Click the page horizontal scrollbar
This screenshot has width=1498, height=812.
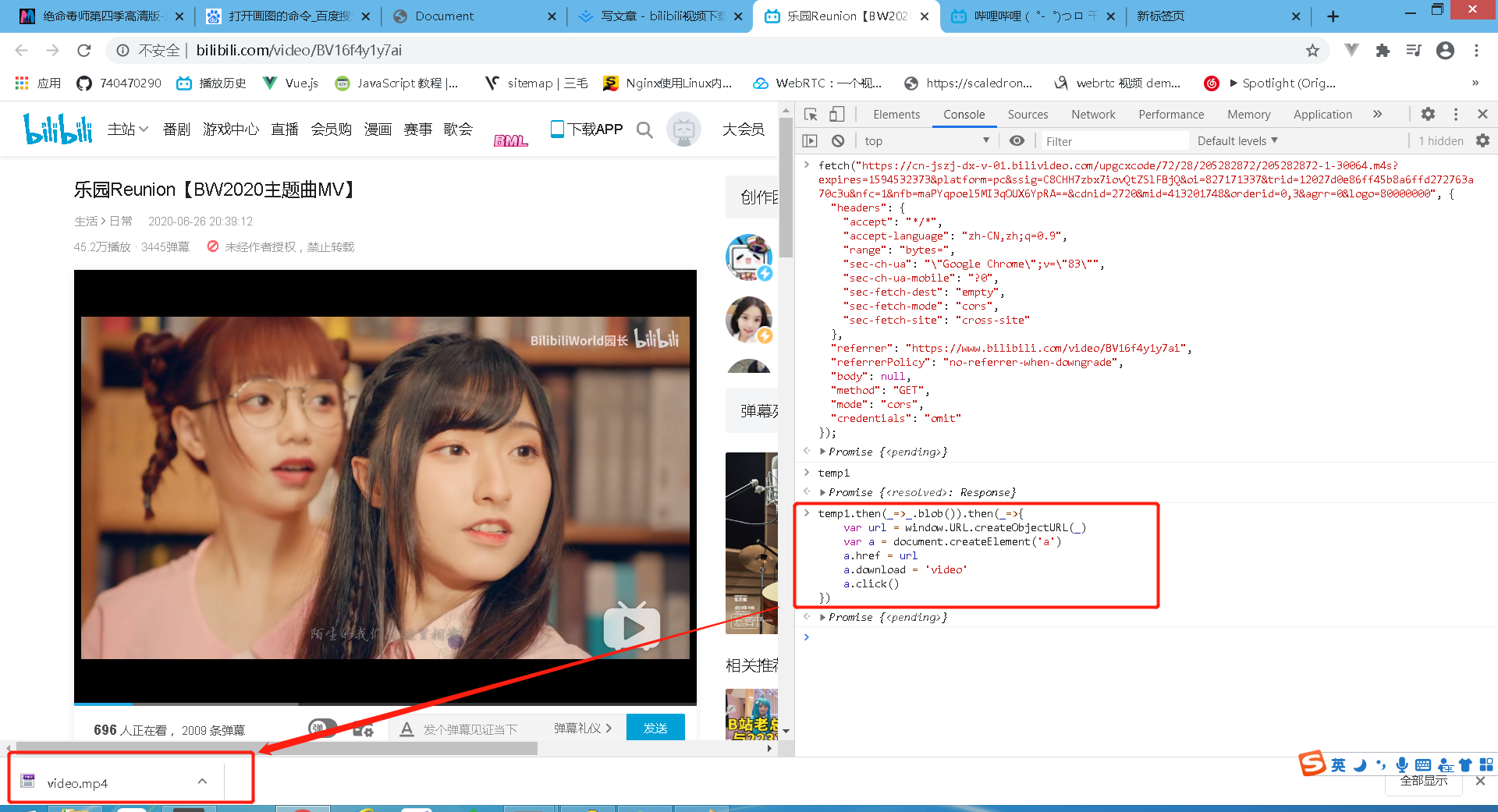point(277,749)
